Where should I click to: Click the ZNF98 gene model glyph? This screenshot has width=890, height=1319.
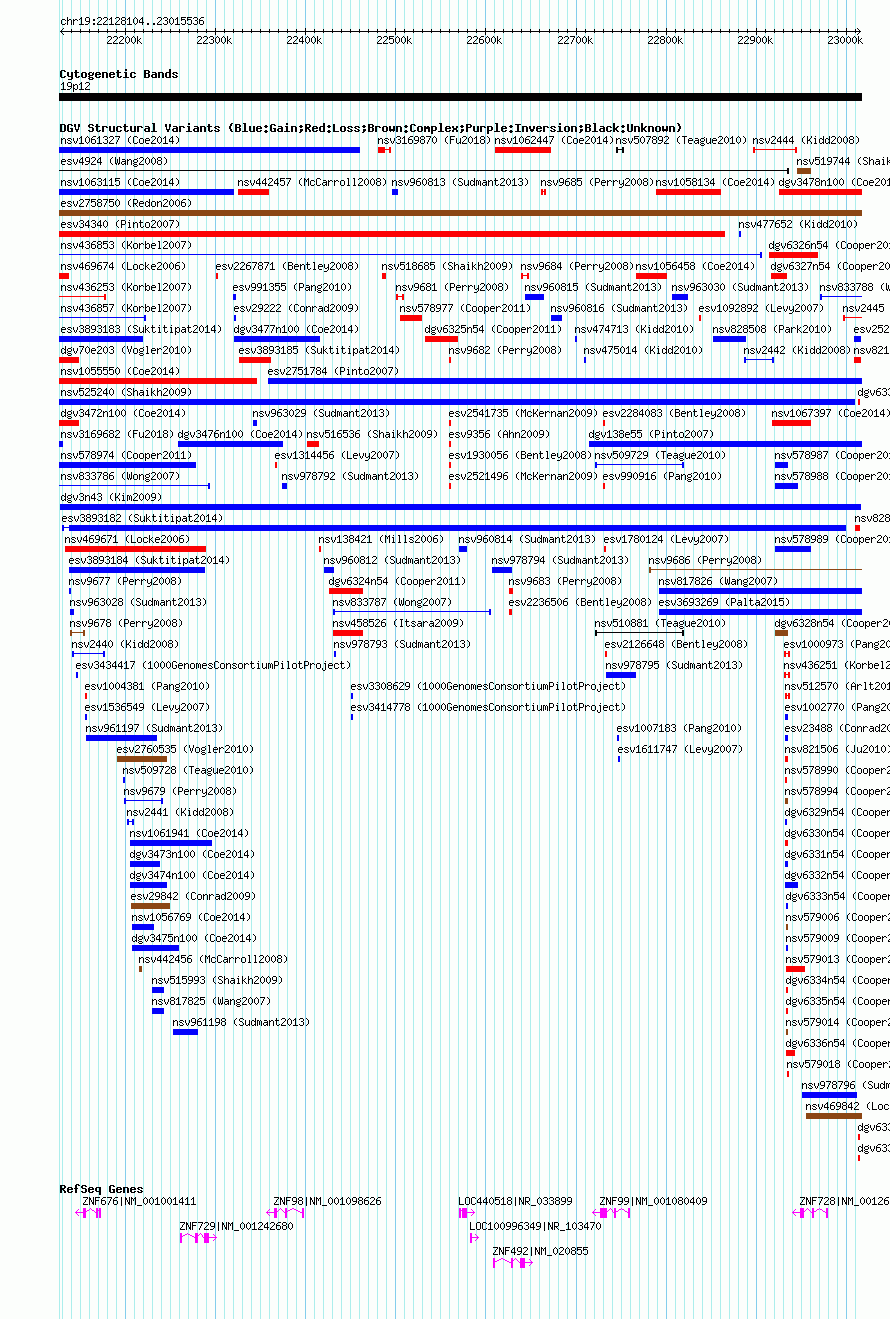pos(285,1212)
